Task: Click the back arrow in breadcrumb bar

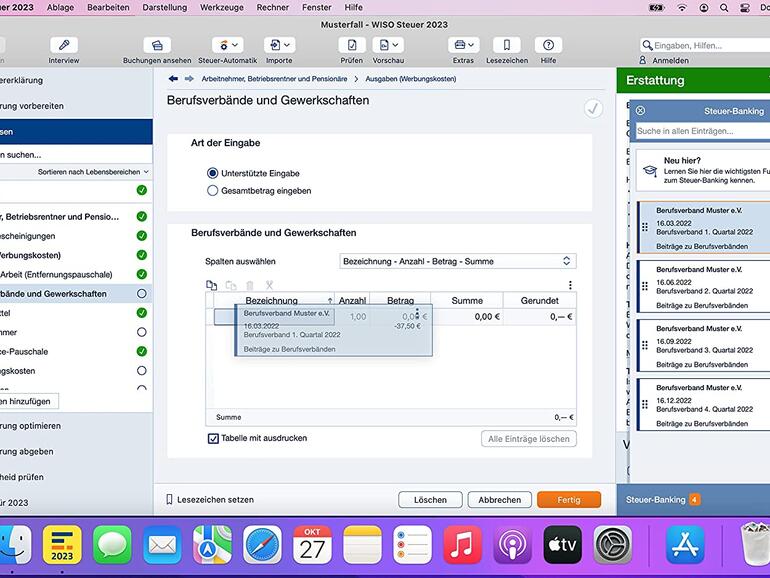Action: (174, 78)
